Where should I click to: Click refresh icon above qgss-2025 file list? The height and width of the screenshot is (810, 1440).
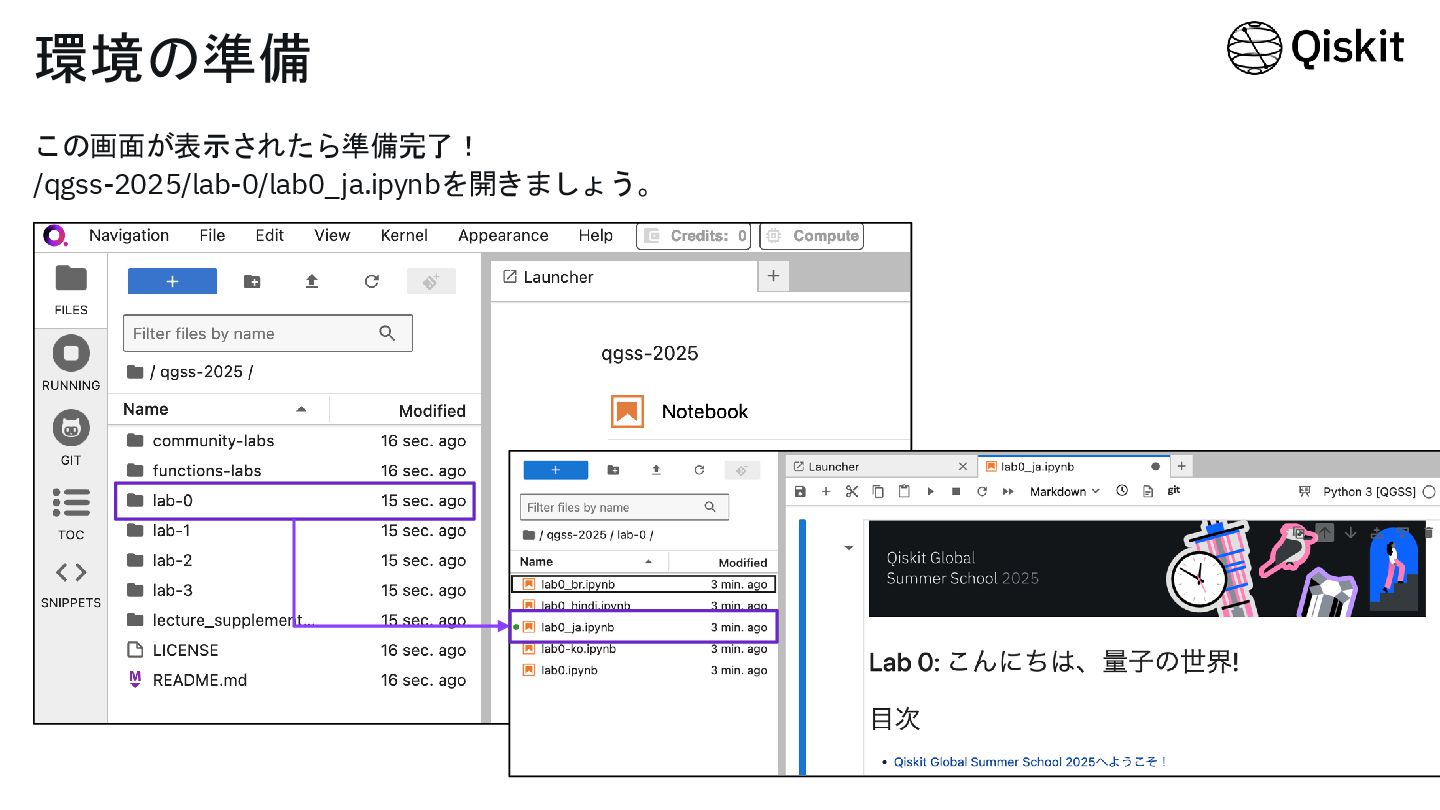pos(372,282)
